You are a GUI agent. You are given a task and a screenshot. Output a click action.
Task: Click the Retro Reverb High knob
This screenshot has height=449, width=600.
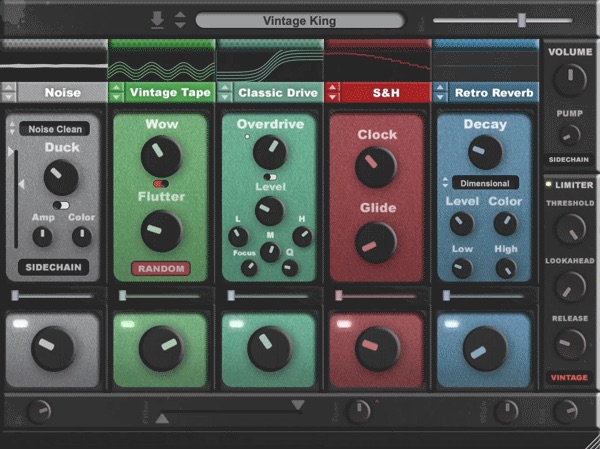pos(505,268)
